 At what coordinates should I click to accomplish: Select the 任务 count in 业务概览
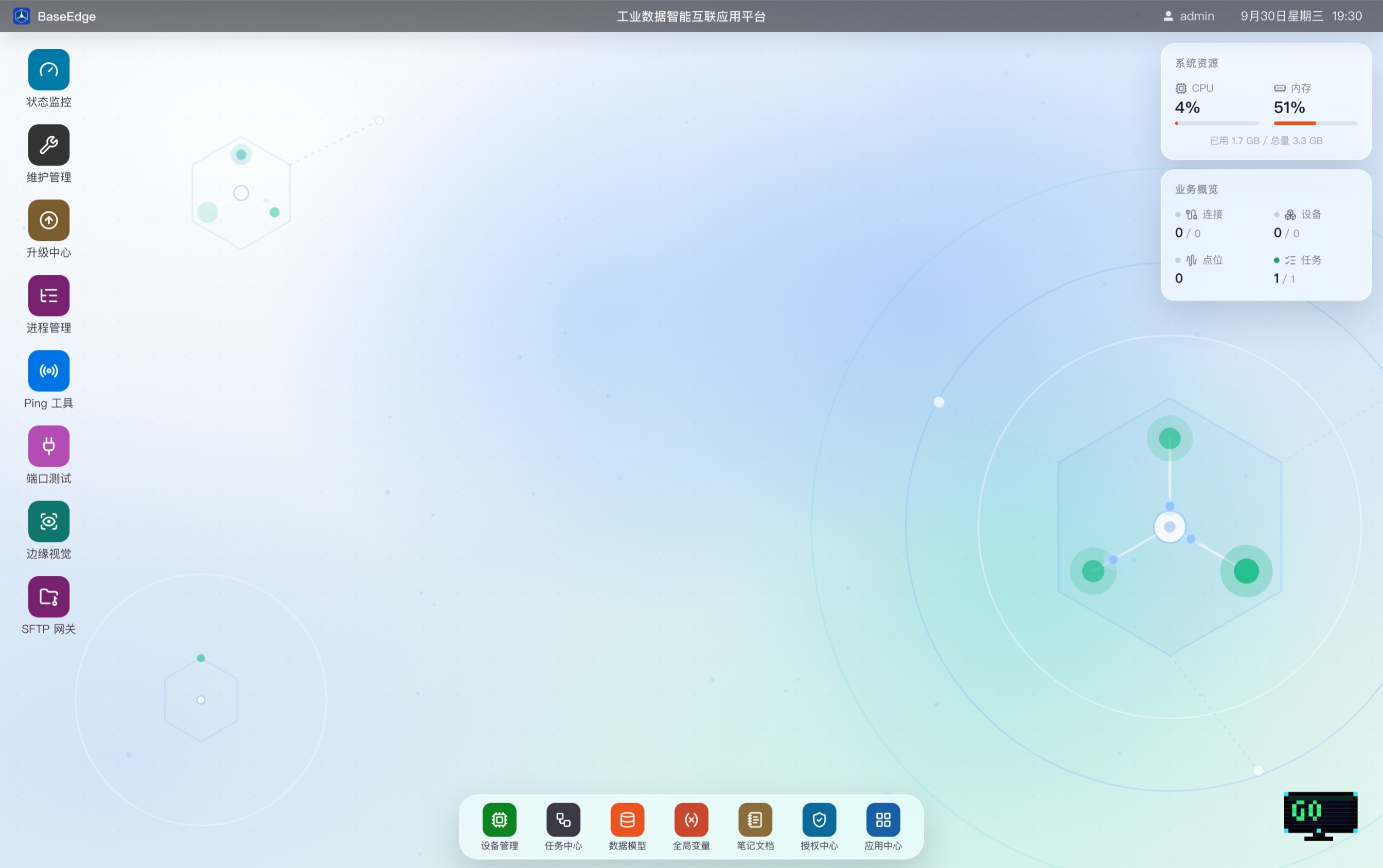(x=1284, y=278)
